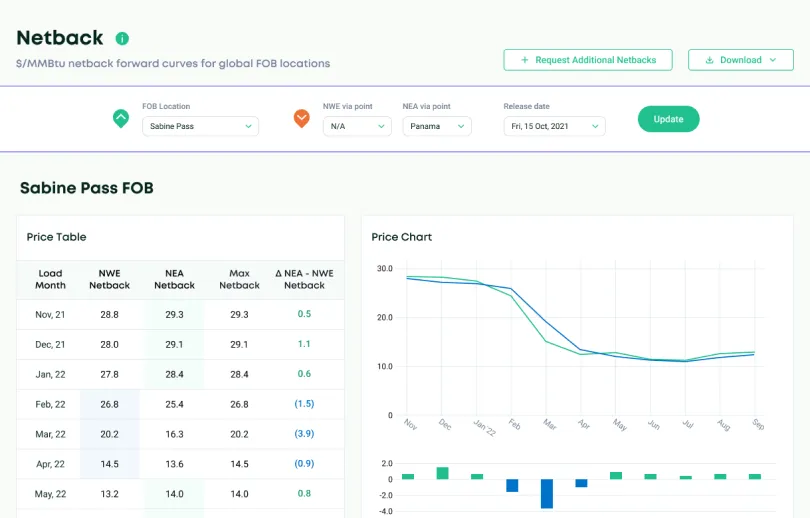Open the Release date Fri, 15 Oct, 2021 dropdown
Image resolution: width=810 pixels, height=518 pixels.
(x=554, y=126)
